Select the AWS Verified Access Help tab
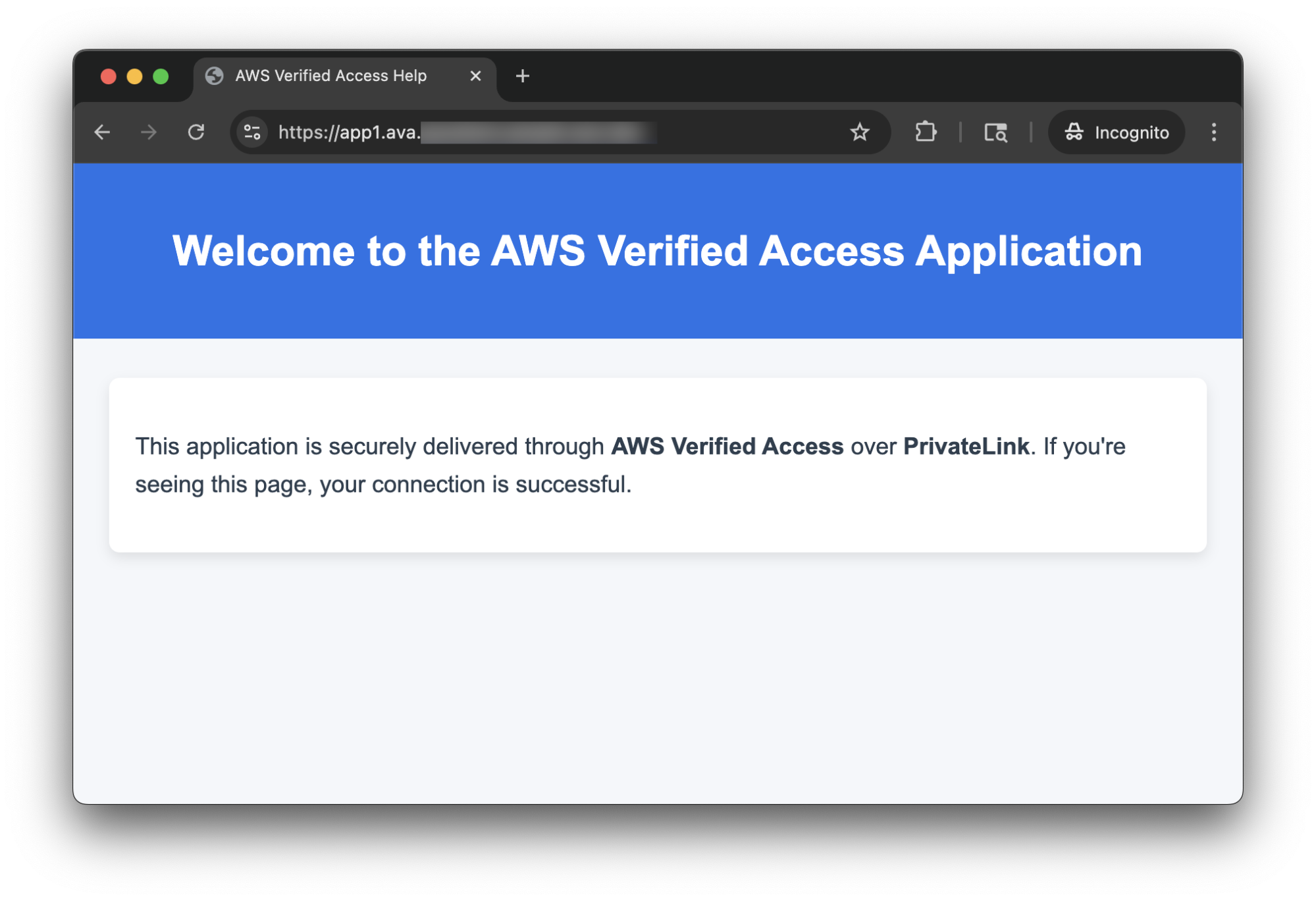Screen dimensions: 1316x901 [x=330, y=76]
